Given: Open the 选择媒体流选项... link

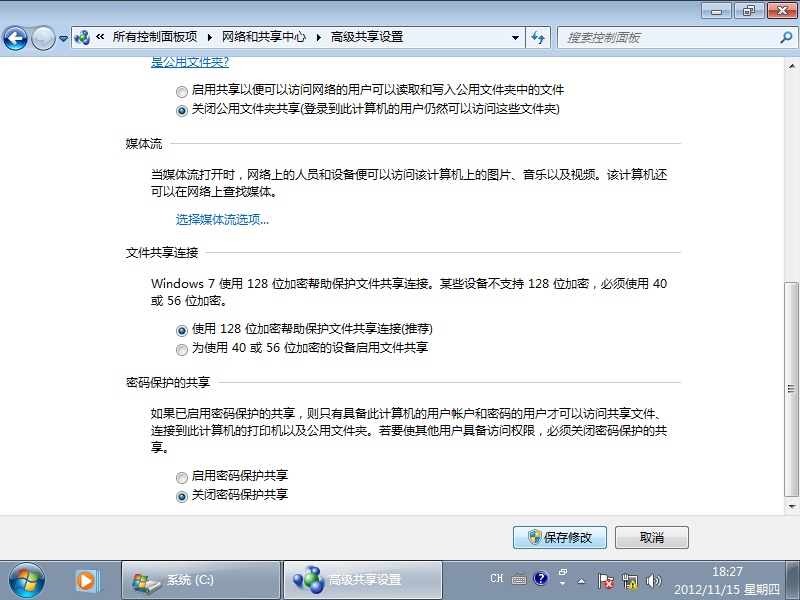Looking at the screenshot, I should (x=222, y=219).
